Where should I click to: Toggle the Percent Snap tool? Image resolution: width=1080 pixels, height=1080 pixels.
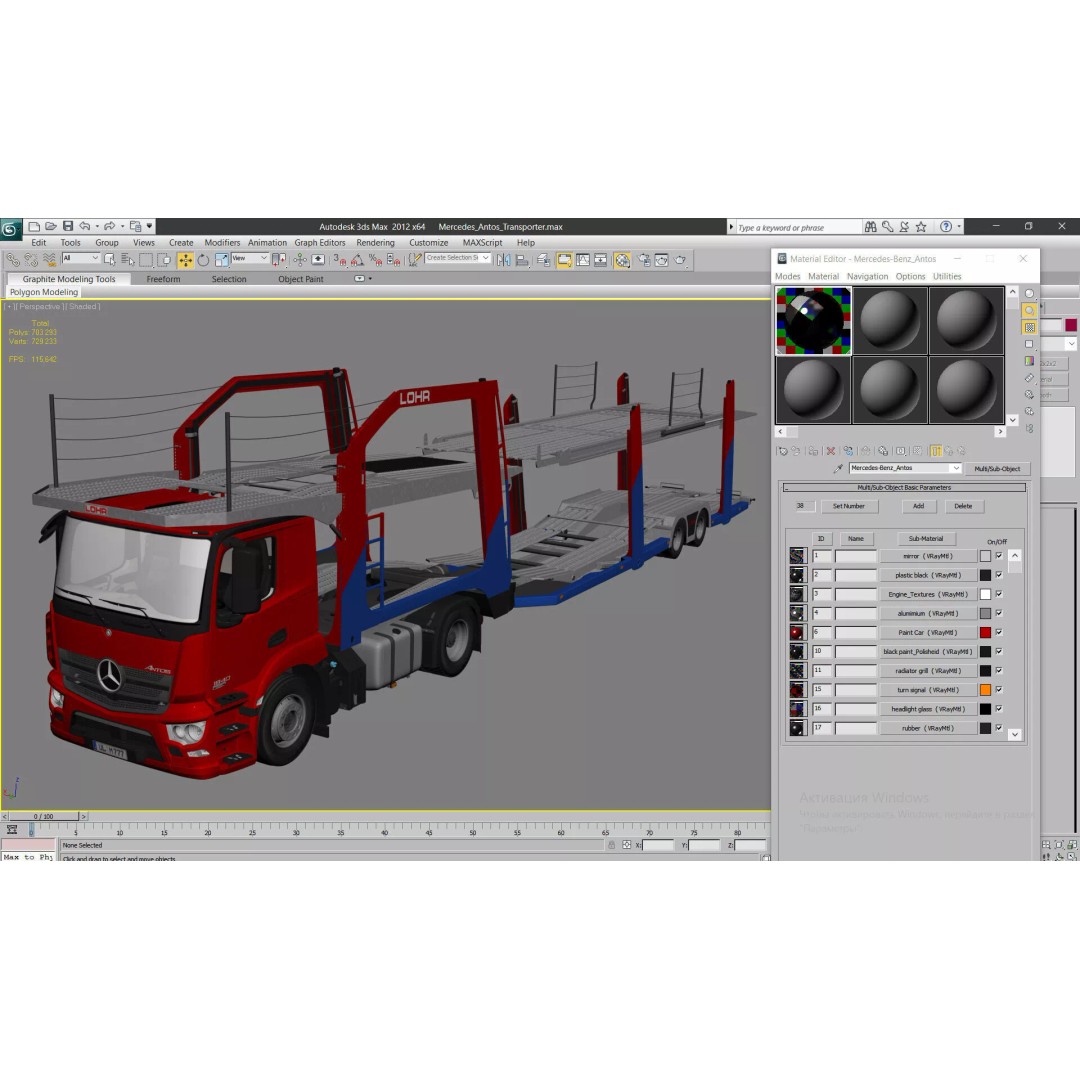[375, 260]
